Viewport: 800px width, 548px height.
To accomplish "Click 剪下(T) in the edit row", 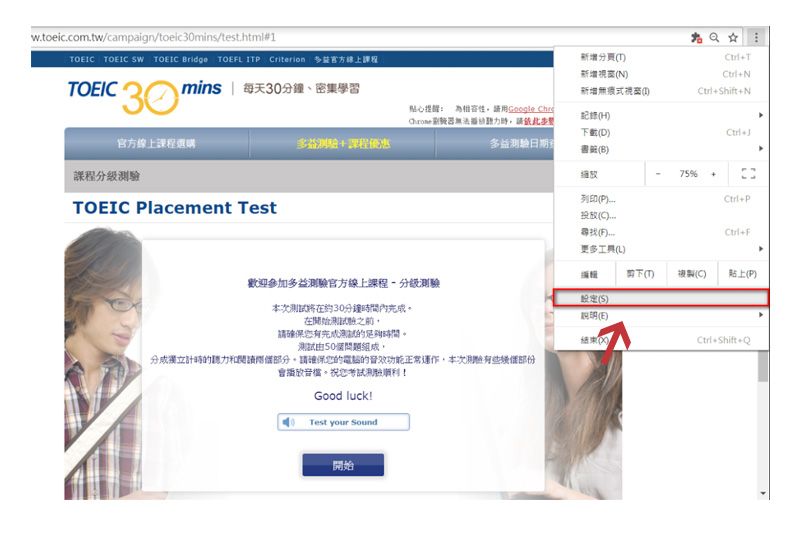I will tap(640, 274).
